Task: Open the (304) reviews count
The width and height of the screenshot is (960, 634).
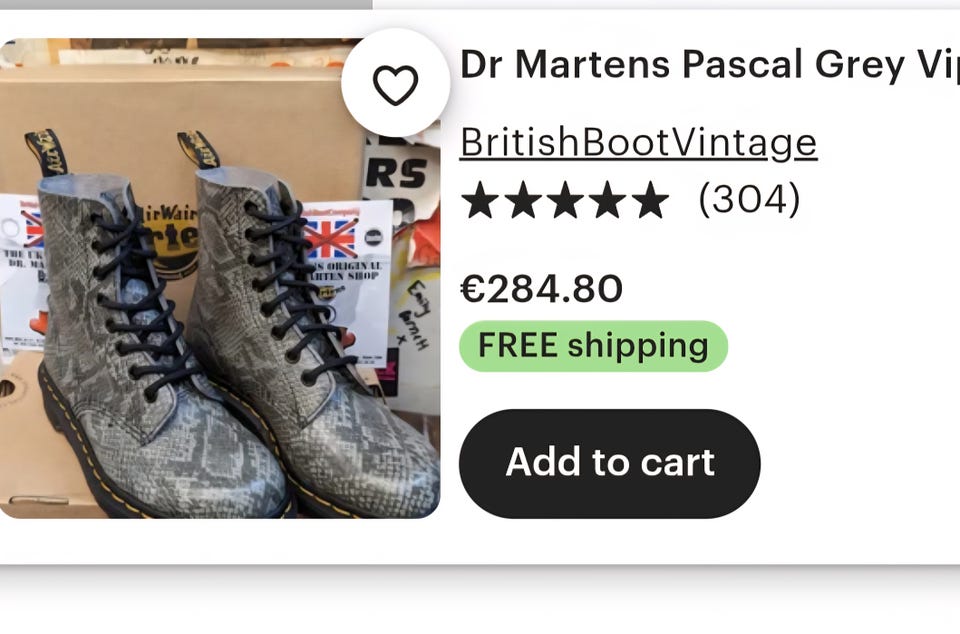Action: coord(749,200)
